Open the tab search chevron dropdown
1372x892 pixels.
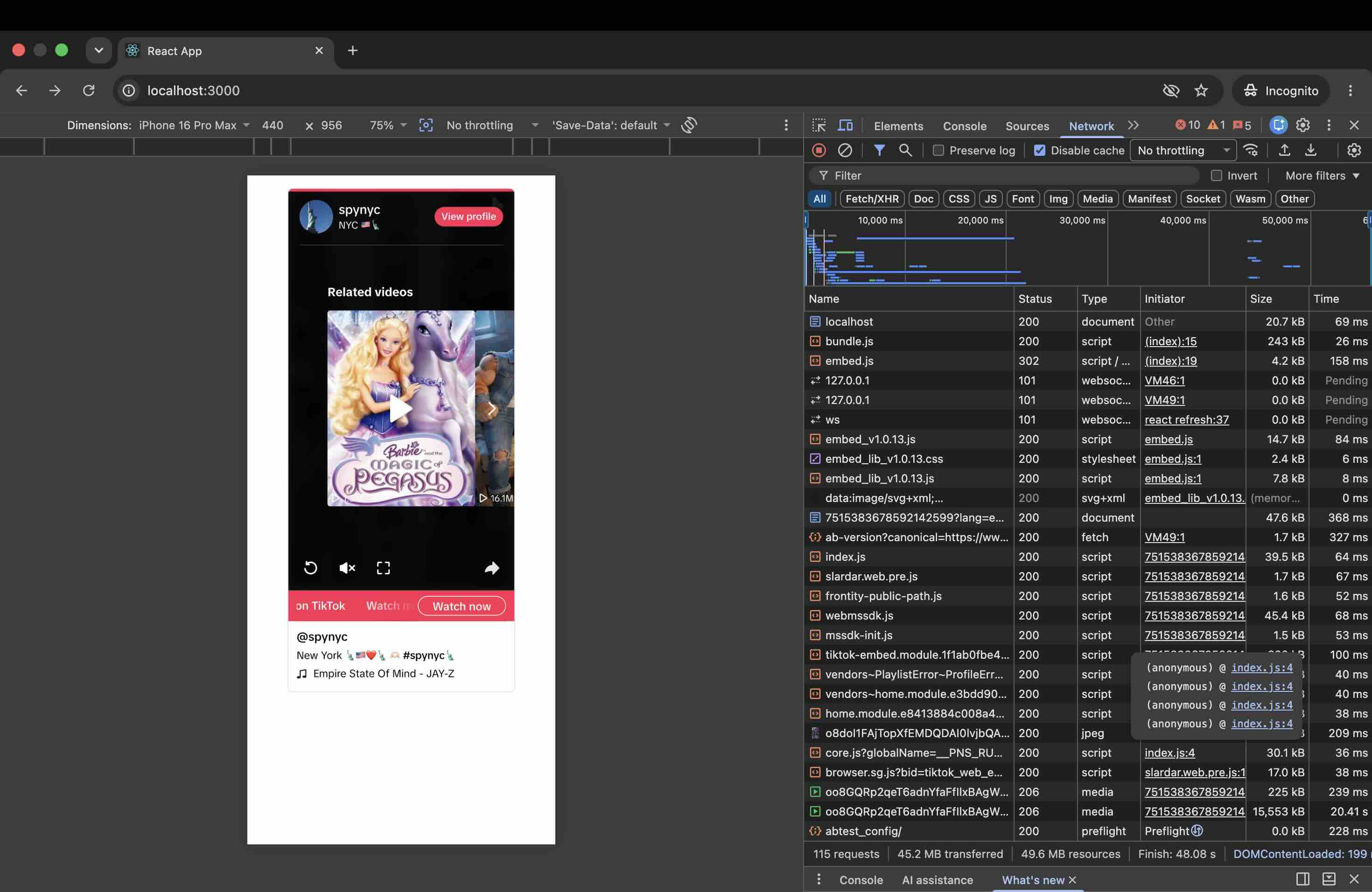(98, 51)
